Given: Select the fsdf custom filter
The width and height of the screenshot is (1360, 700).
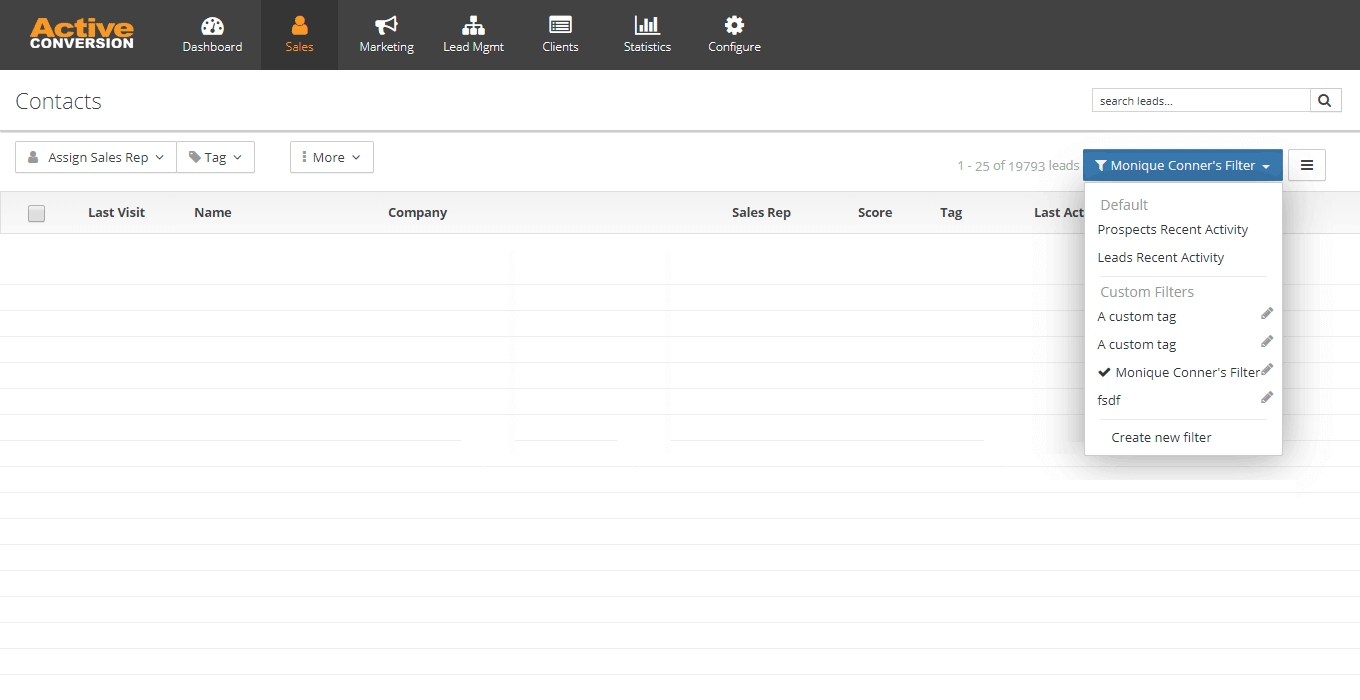Looking at the screenshot, I should (x=1109, y=400).
